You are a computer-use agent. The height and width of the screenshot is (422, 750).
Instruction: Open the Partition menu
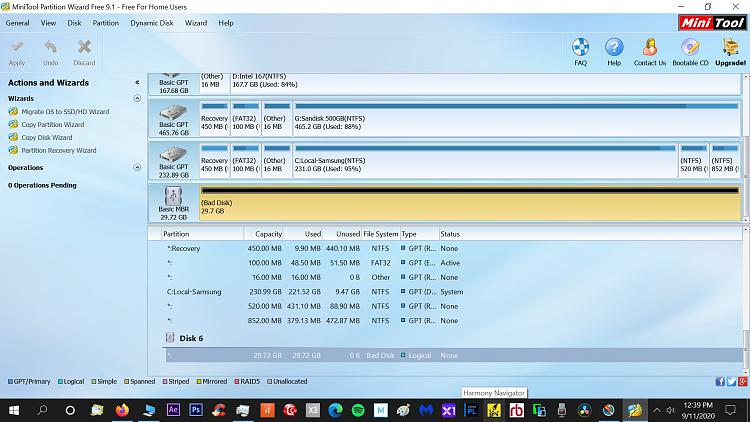coord(105,23)
